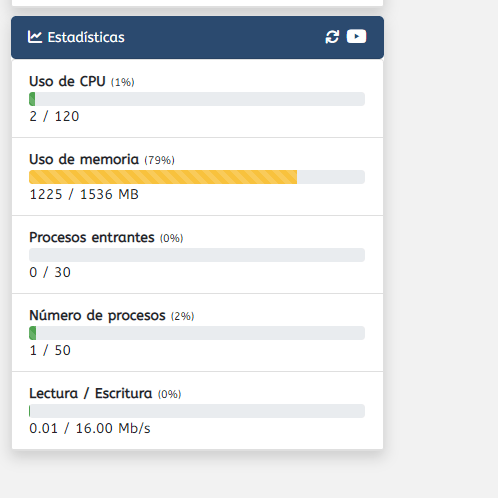
Task: Click the 2 / 120 CPU value
Action: pos(54,116)
